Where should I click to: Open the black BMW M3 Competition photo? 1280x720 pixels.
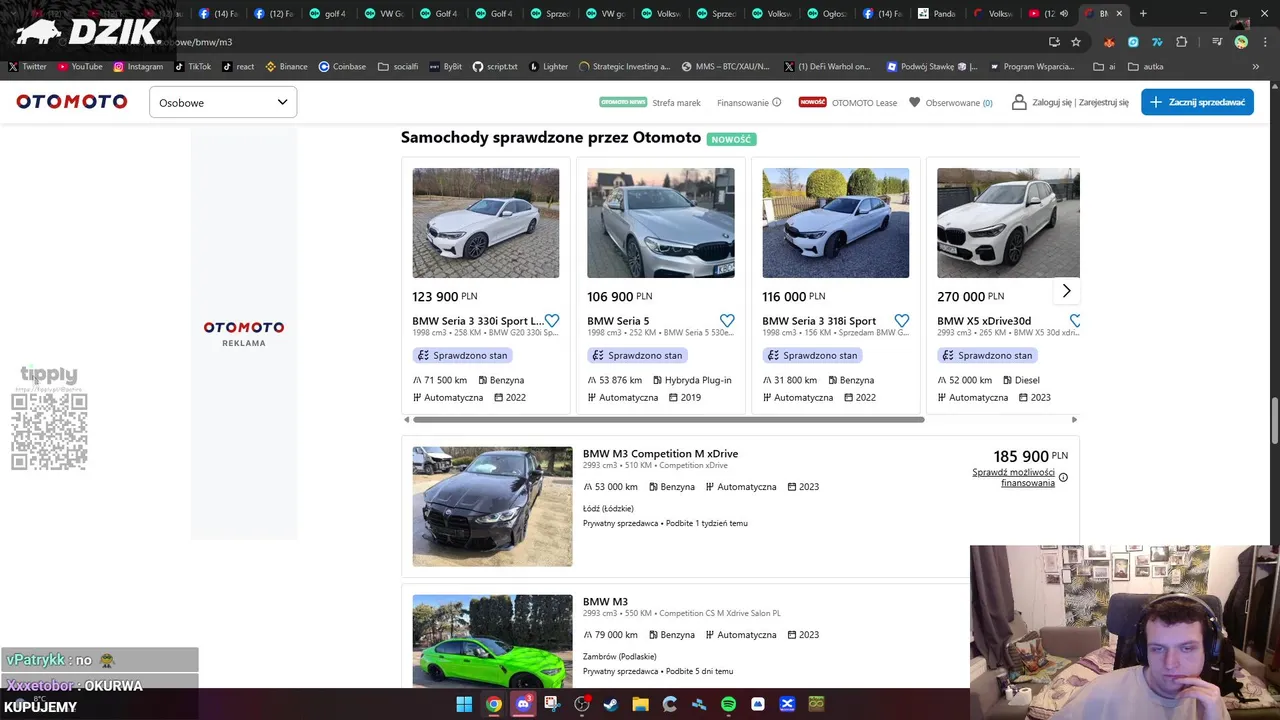pos(492,506)
